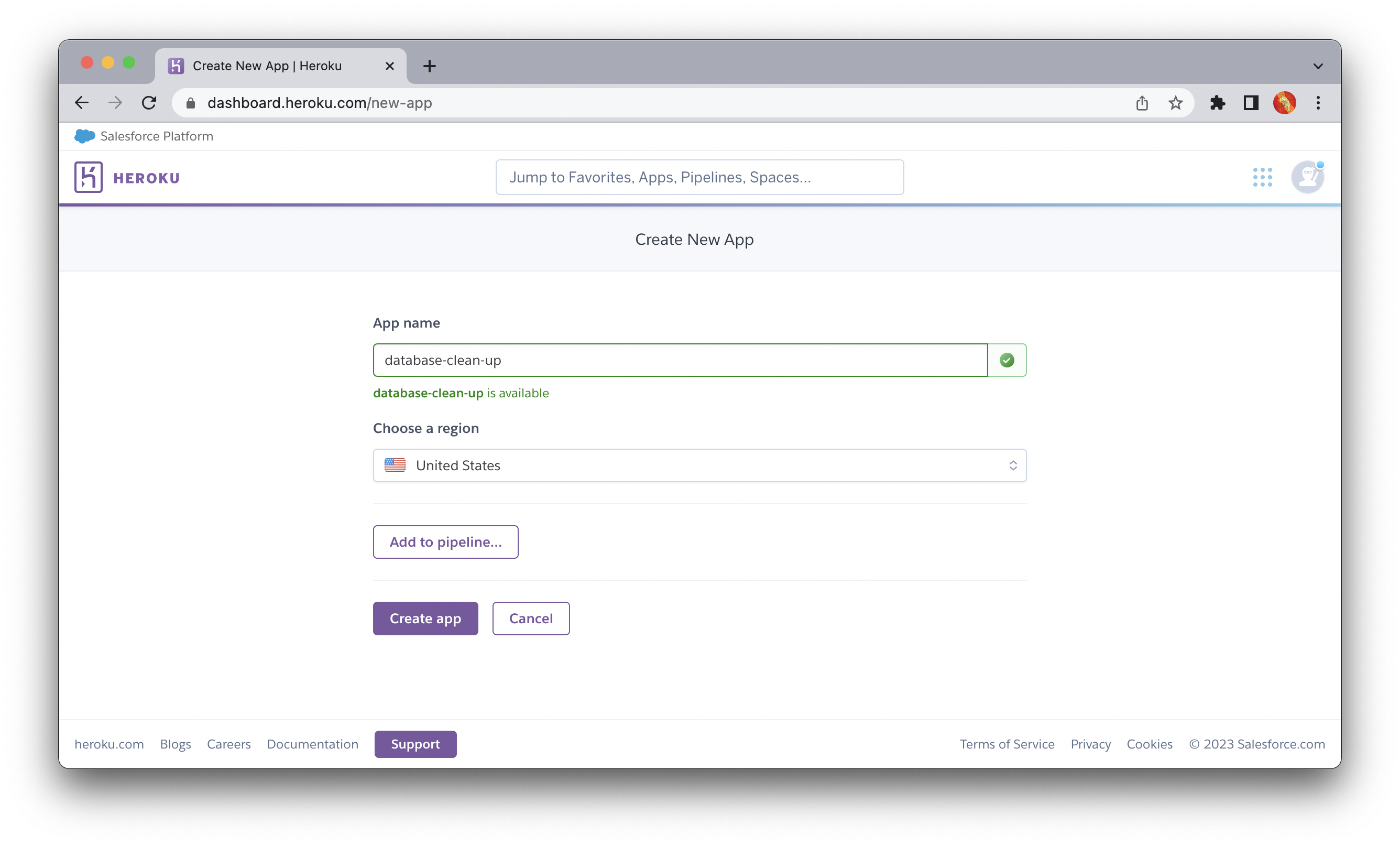
Task: Open Chrome's three-dot menu
Action: (x=1318, y=103)
